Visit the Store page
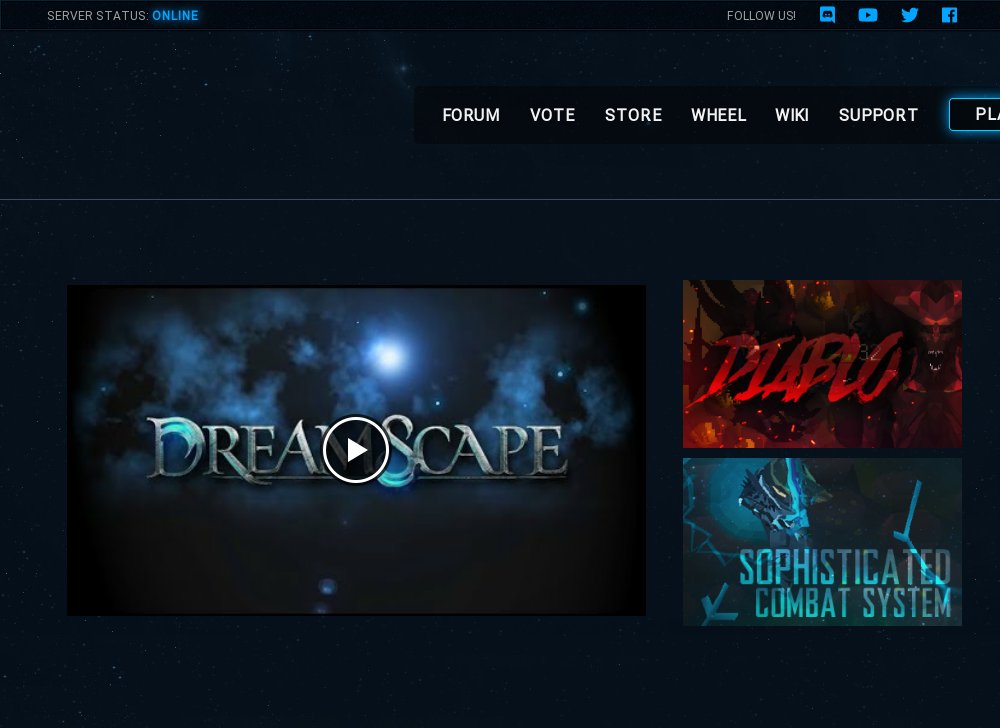This screenshot has width=1000, height=728. (x=633, y=115)
